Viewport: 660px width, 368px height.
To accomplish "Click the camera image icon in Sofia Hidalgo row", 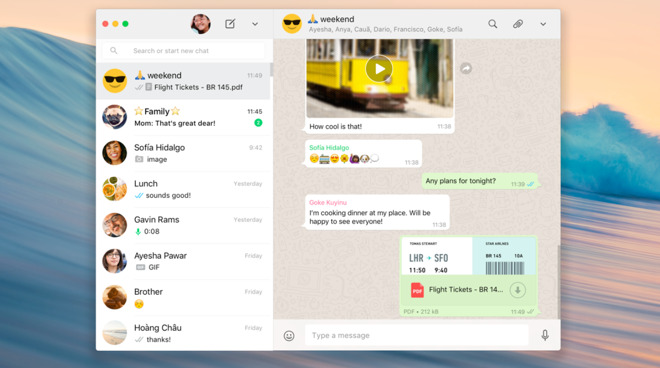I will 139,159.
